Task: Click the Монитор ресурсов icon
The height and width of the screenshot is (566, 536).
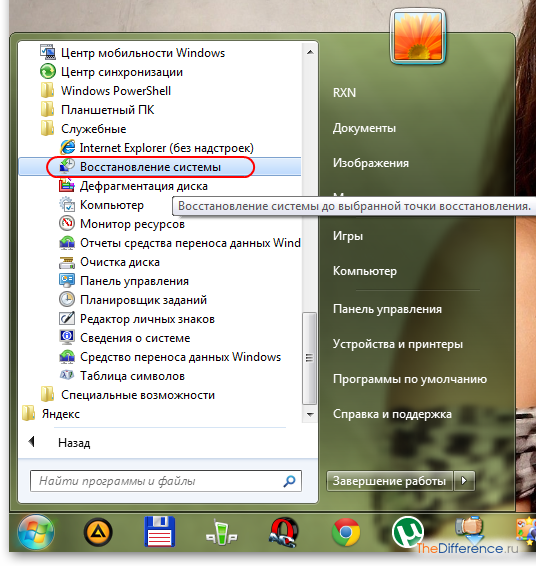Action: pos(67,223)
